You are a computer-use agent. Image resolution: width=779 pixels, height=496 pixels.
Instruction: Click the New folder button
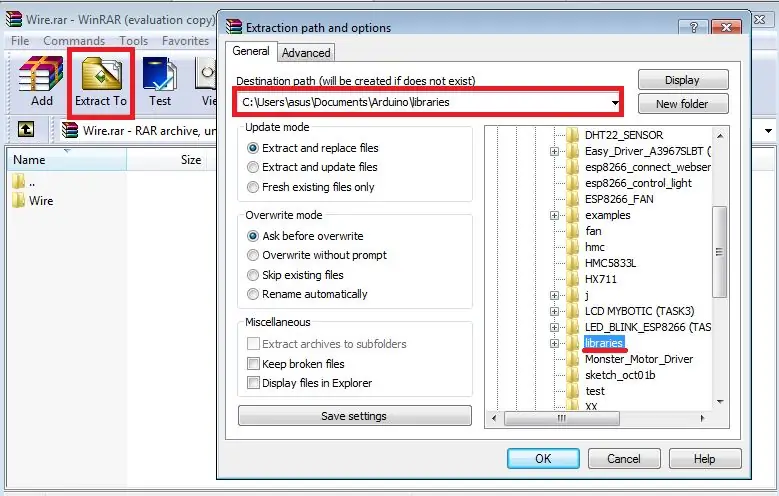[x=683, y=104]
